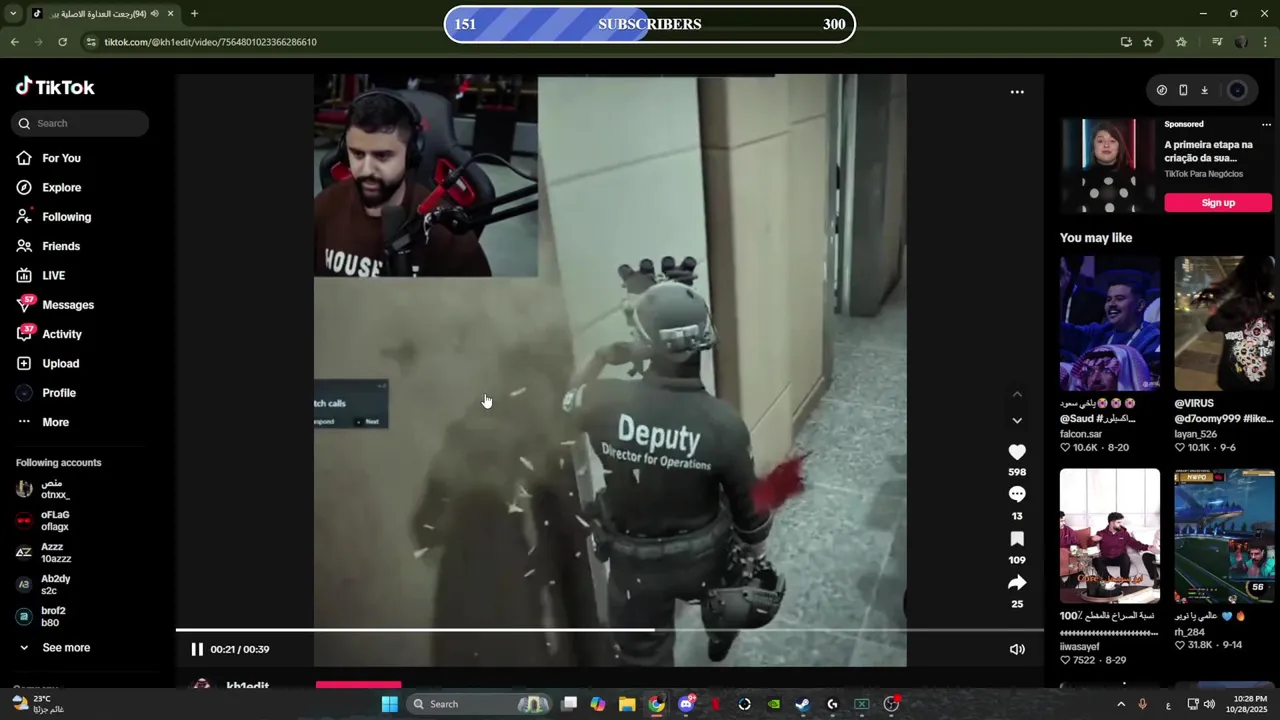The image size is (1280, 720).
Task: Open the More options menu item
Action: 42,422
